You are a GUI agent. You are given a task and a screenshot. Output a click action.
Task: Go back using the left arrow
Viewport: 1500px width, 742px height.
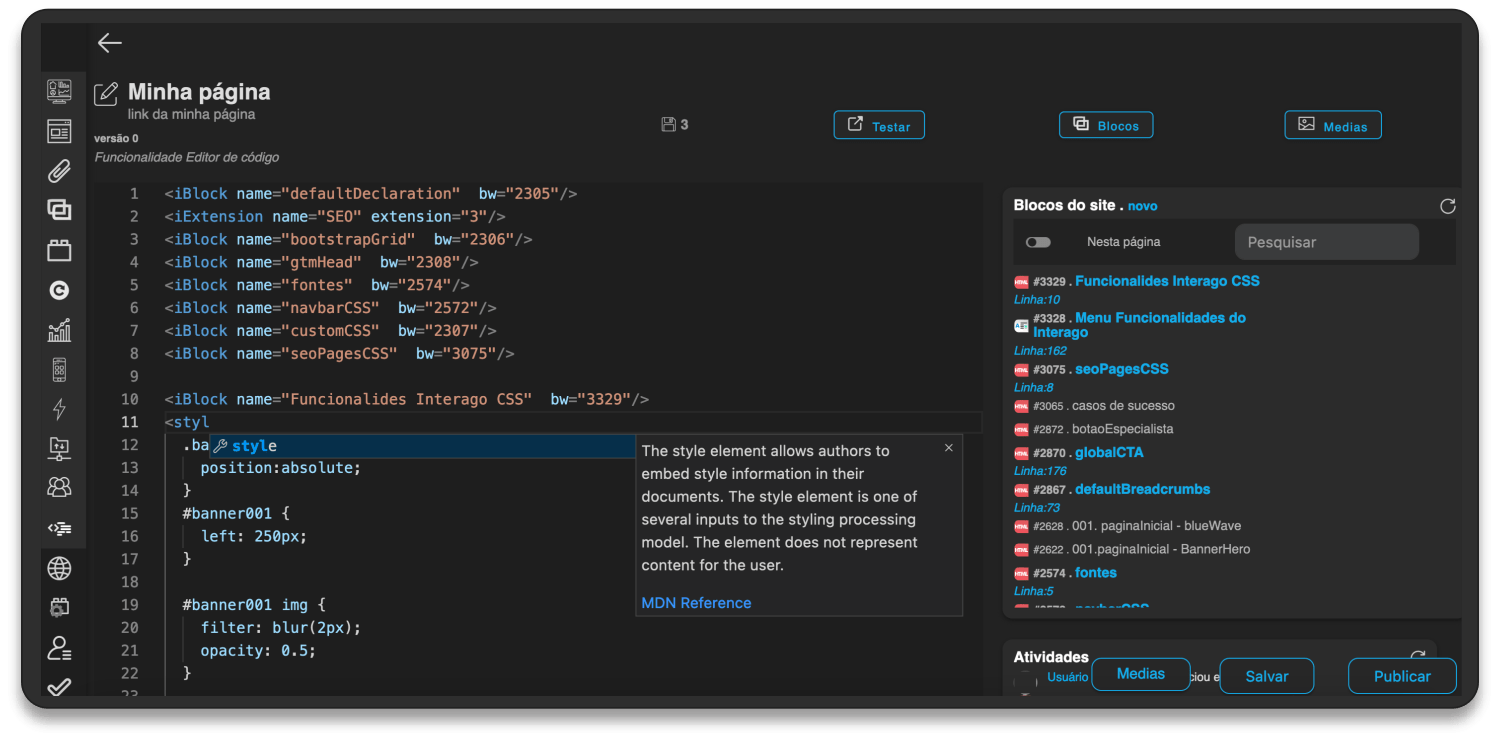110,42
